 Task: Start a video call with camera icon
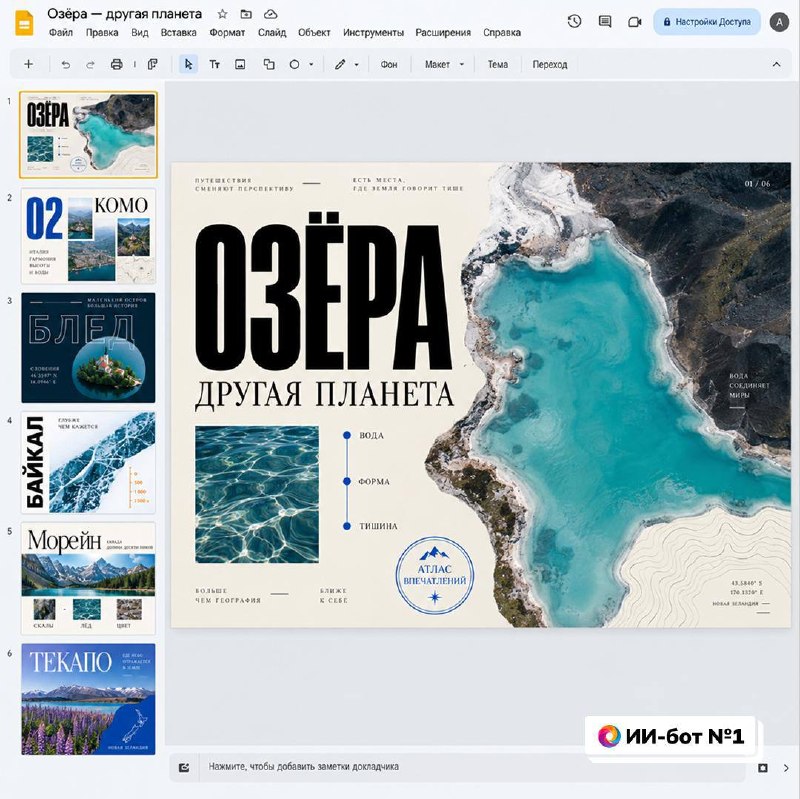click(x=634, y=22)
